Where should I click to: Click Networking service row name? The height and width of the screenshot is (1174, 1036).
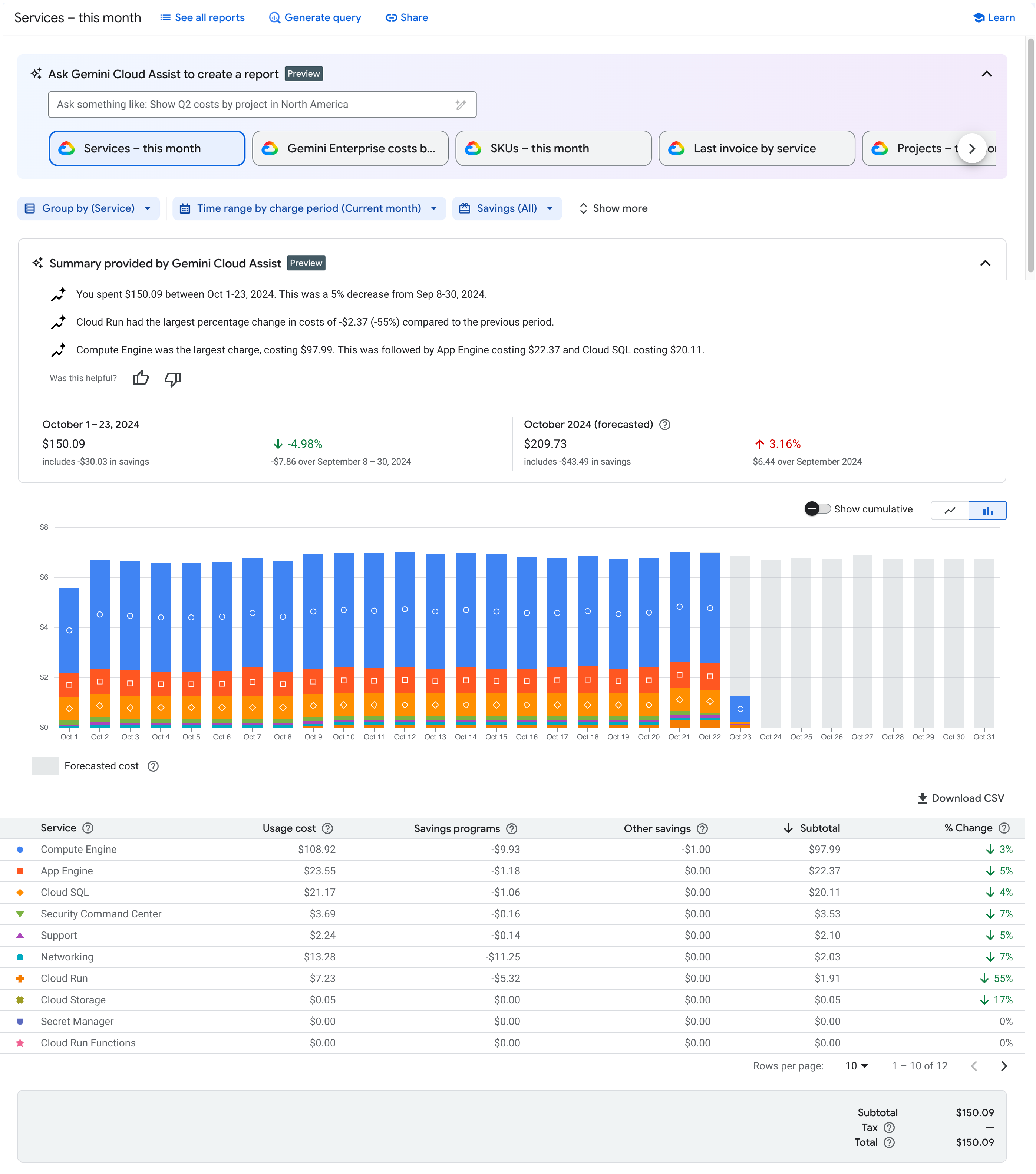(67, 957)
